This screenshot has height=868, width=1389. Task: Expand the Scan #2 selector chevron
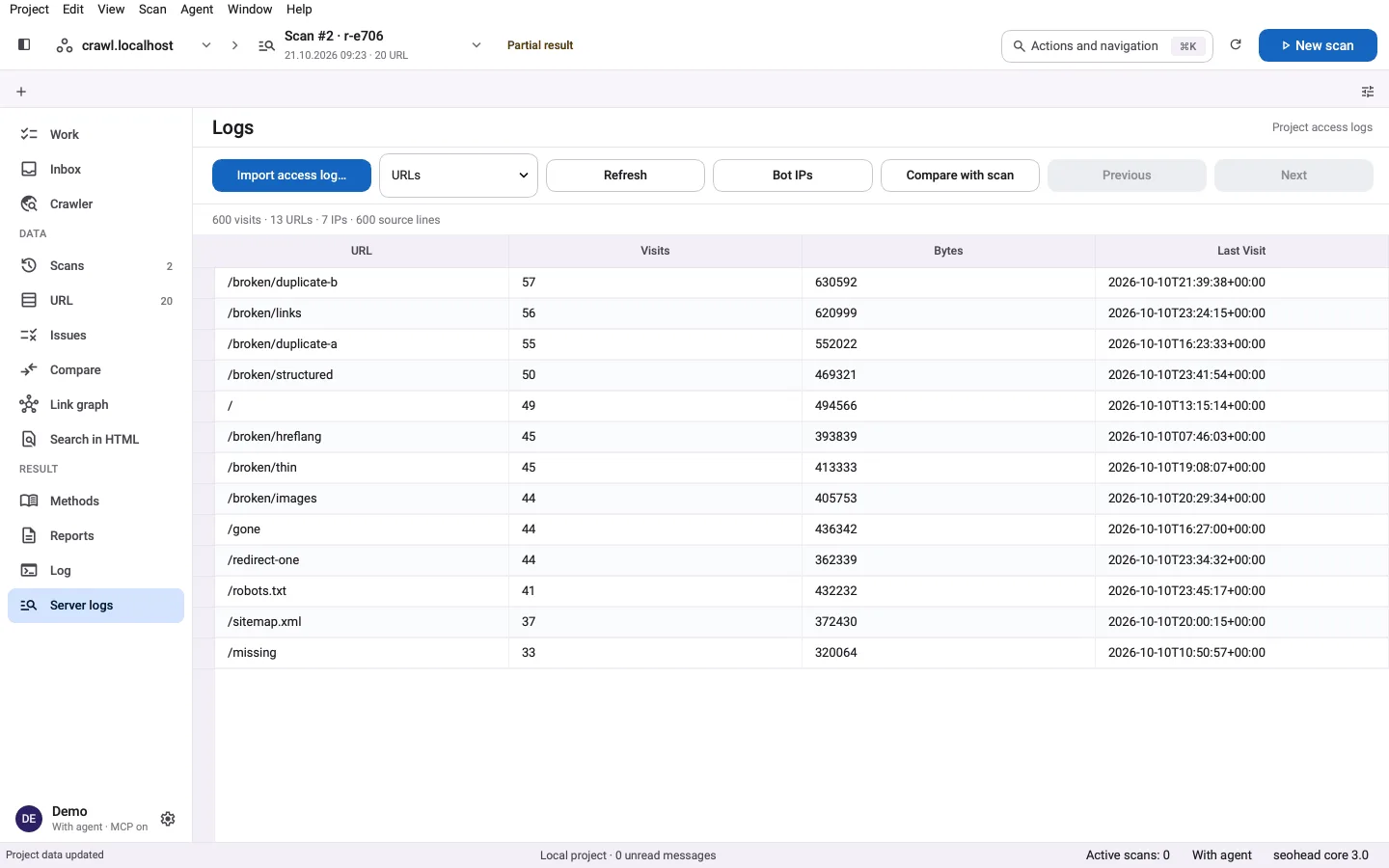point(477,45)
